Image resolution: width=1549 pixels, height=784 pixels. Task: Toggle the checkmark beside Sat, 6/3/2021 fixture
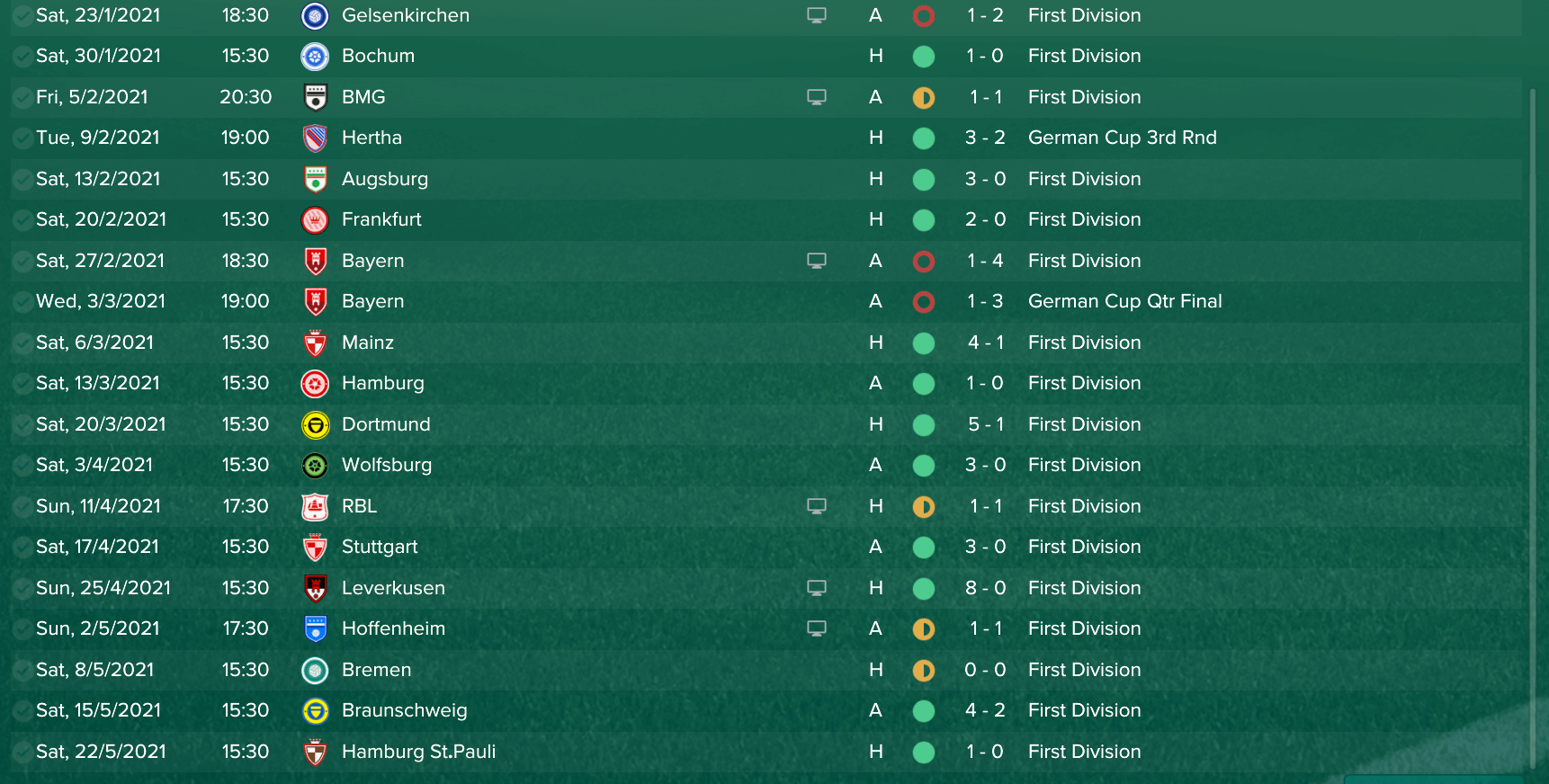point(22,343)
